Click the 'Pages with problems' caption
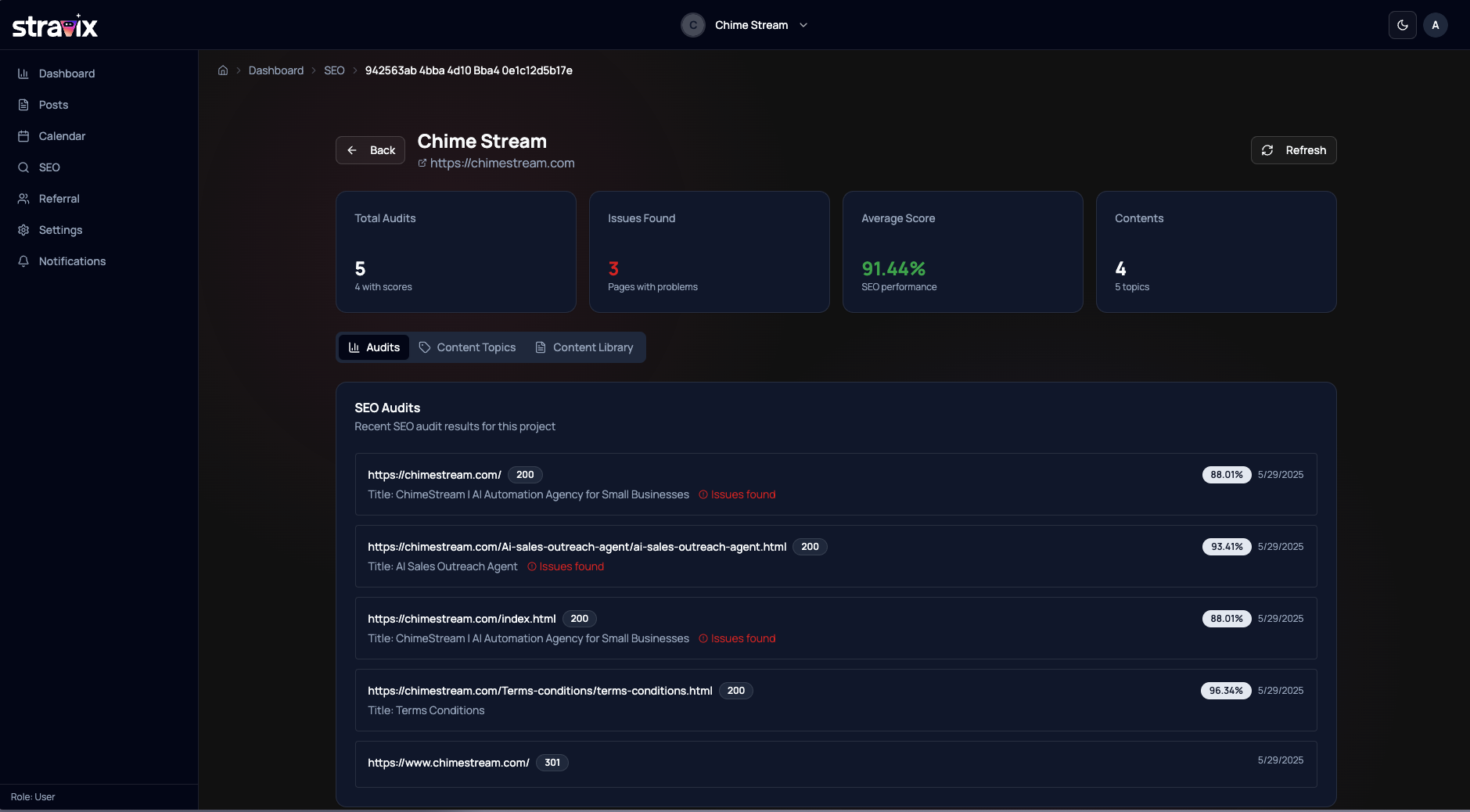The height and width of the screenshot is (812, 1470). pyautogui.click(x=652, y=287)
